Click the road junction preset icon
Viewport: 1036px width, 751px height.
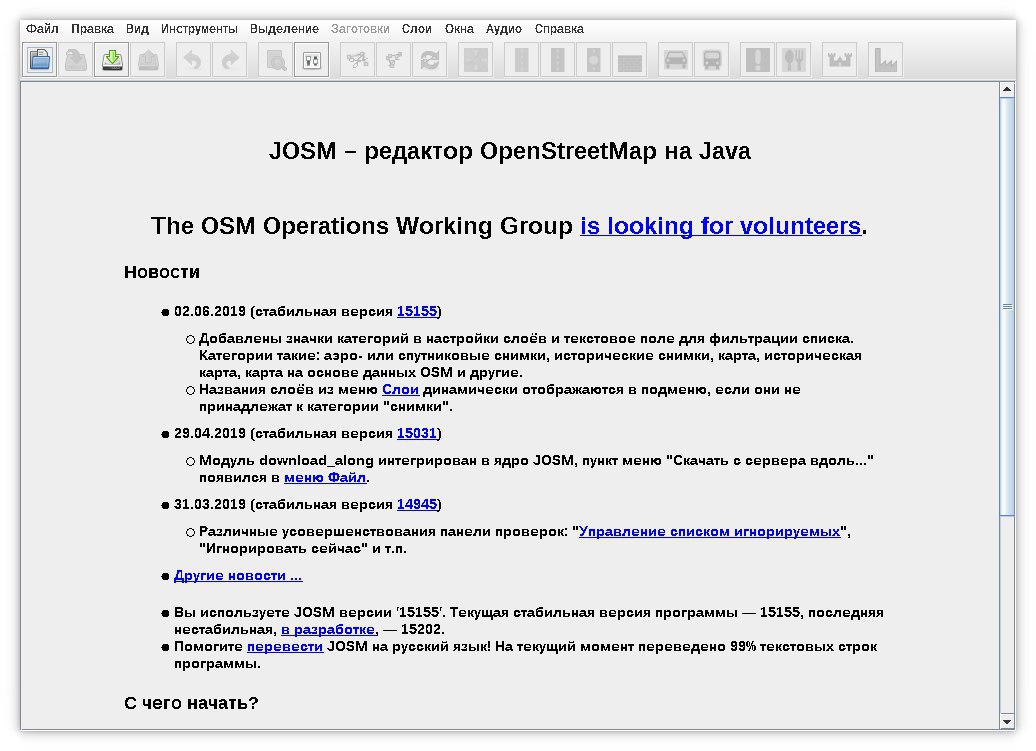coord(476,60)
